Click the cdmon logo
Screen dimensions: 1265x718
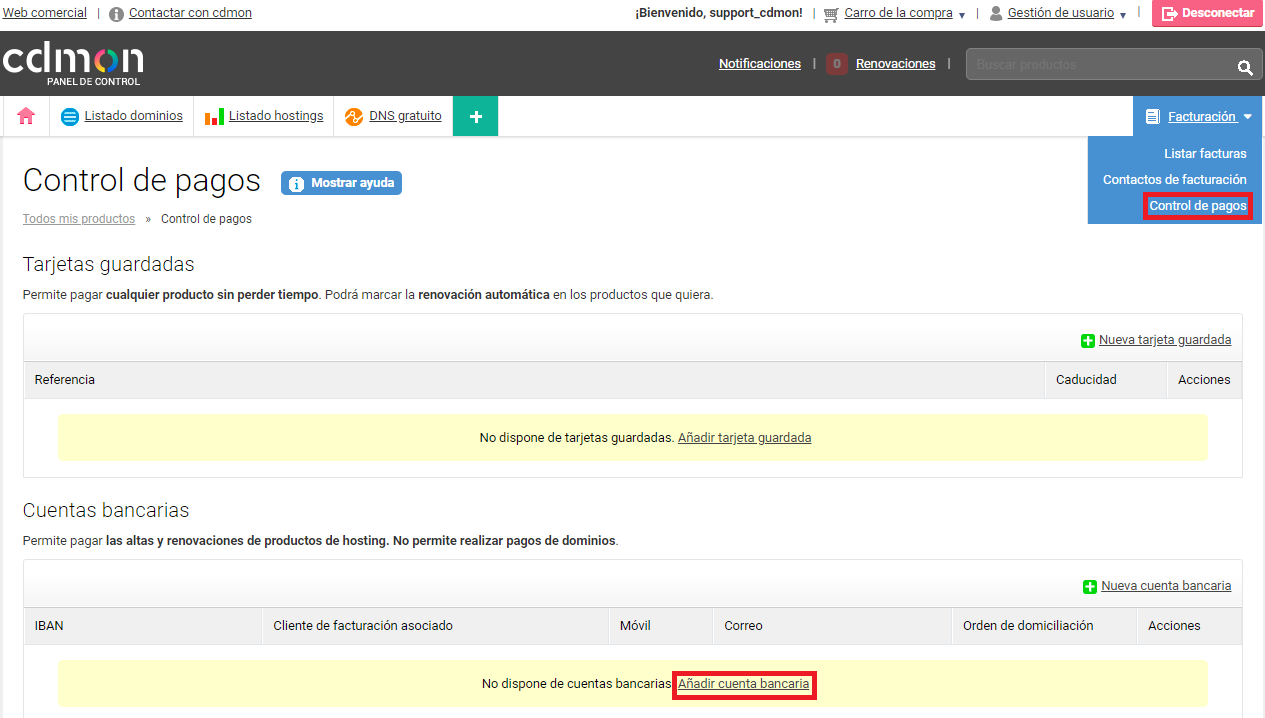click(x=72, y=63)
